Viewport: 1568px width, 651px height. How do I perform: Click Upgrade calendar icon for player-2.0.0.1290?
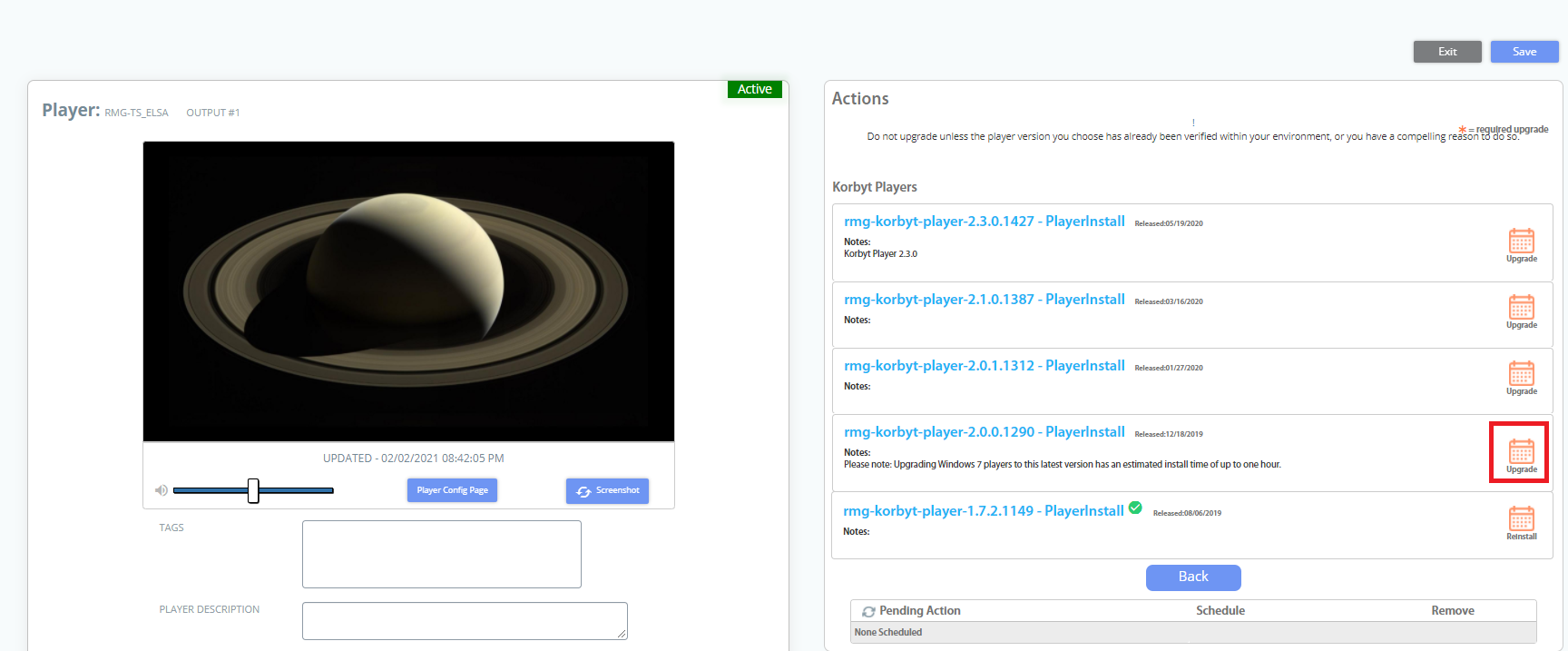click(1522, 451)
